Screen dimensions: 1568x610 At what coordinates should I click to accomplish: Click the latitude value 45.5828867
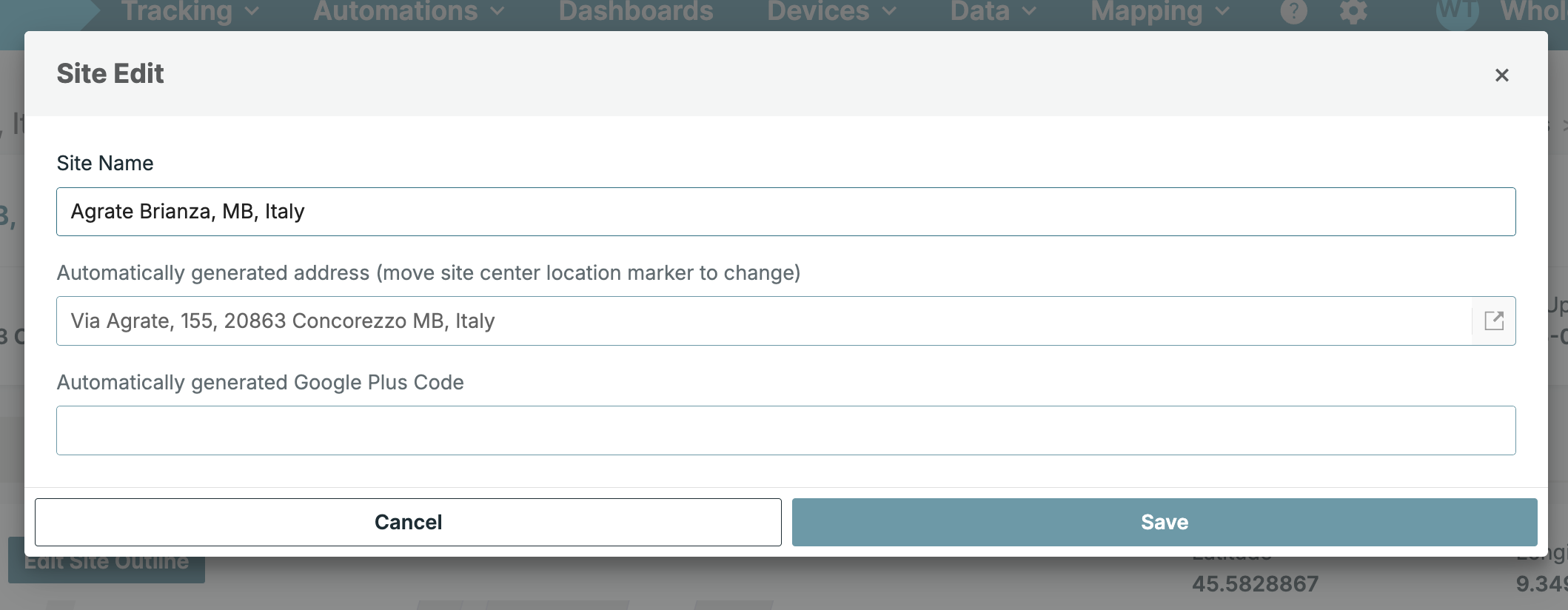1255,584
